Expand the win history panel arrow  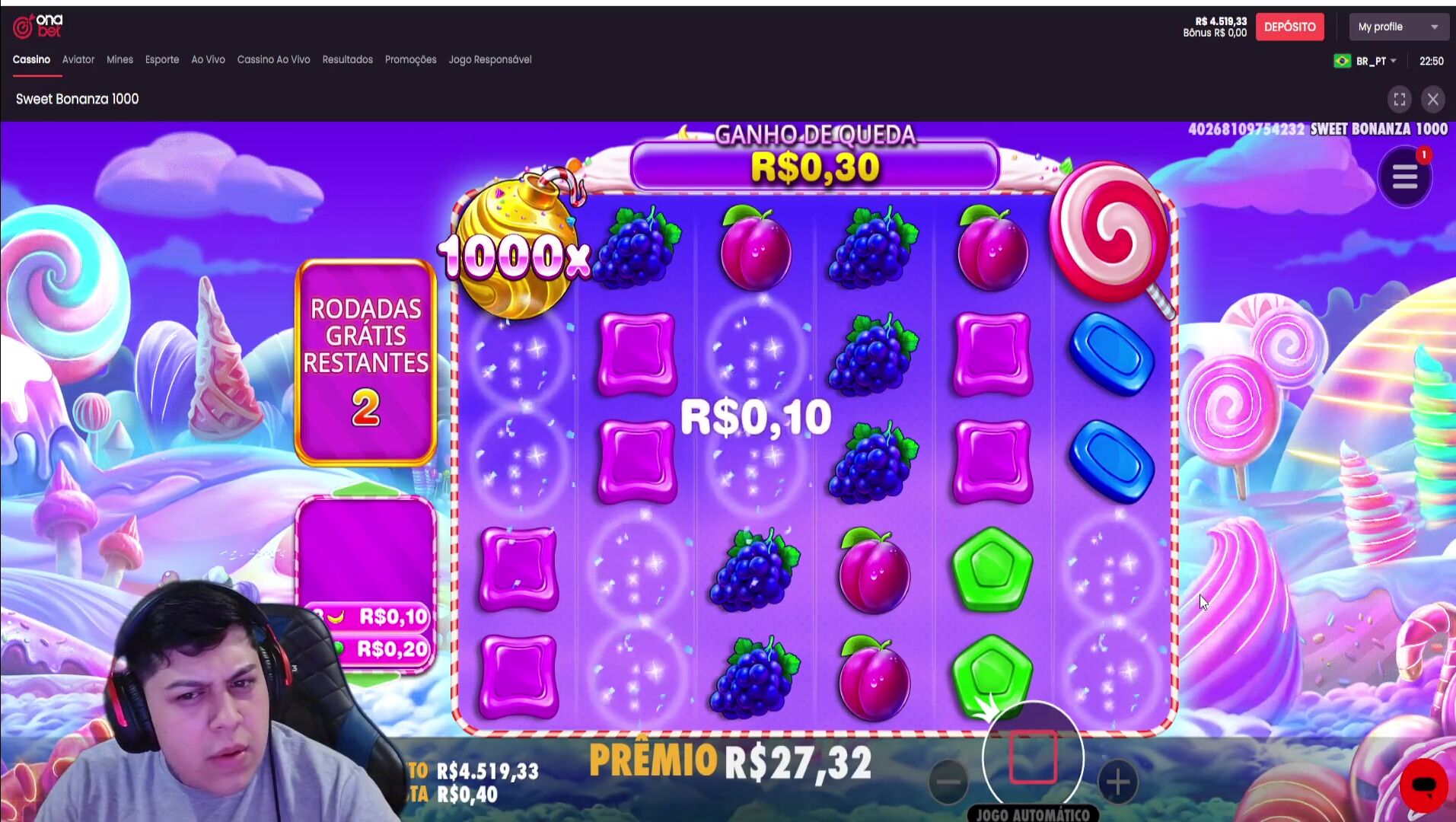click(366, 489)
